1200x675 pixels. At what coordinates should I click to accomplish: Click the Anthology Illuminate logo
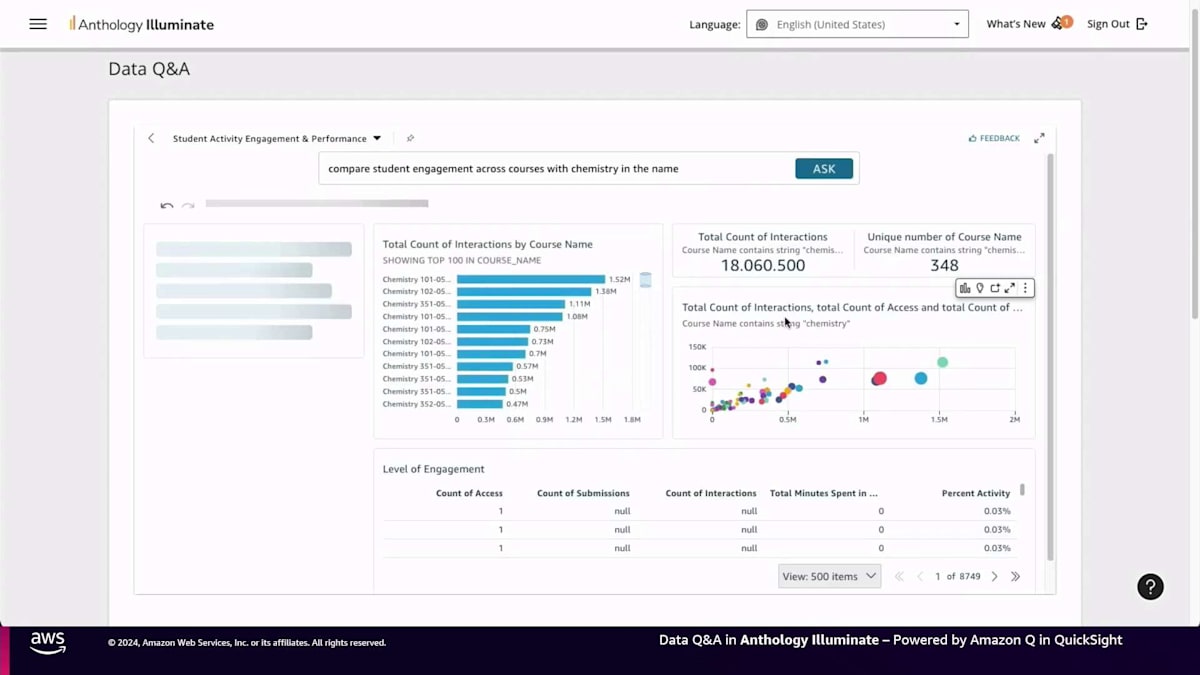tap(141, 24)
